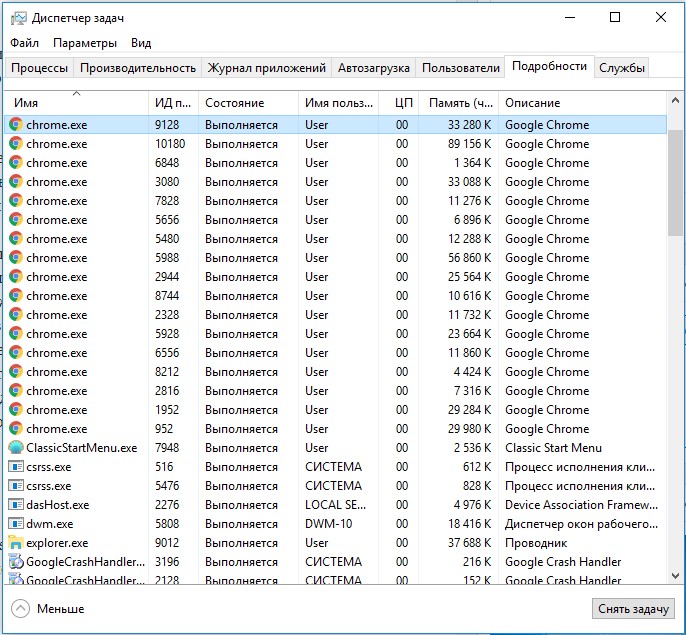Screen dimensions: 686x635
Task: Click the memory value 89 156 K
Action: [x=469, y=144]
